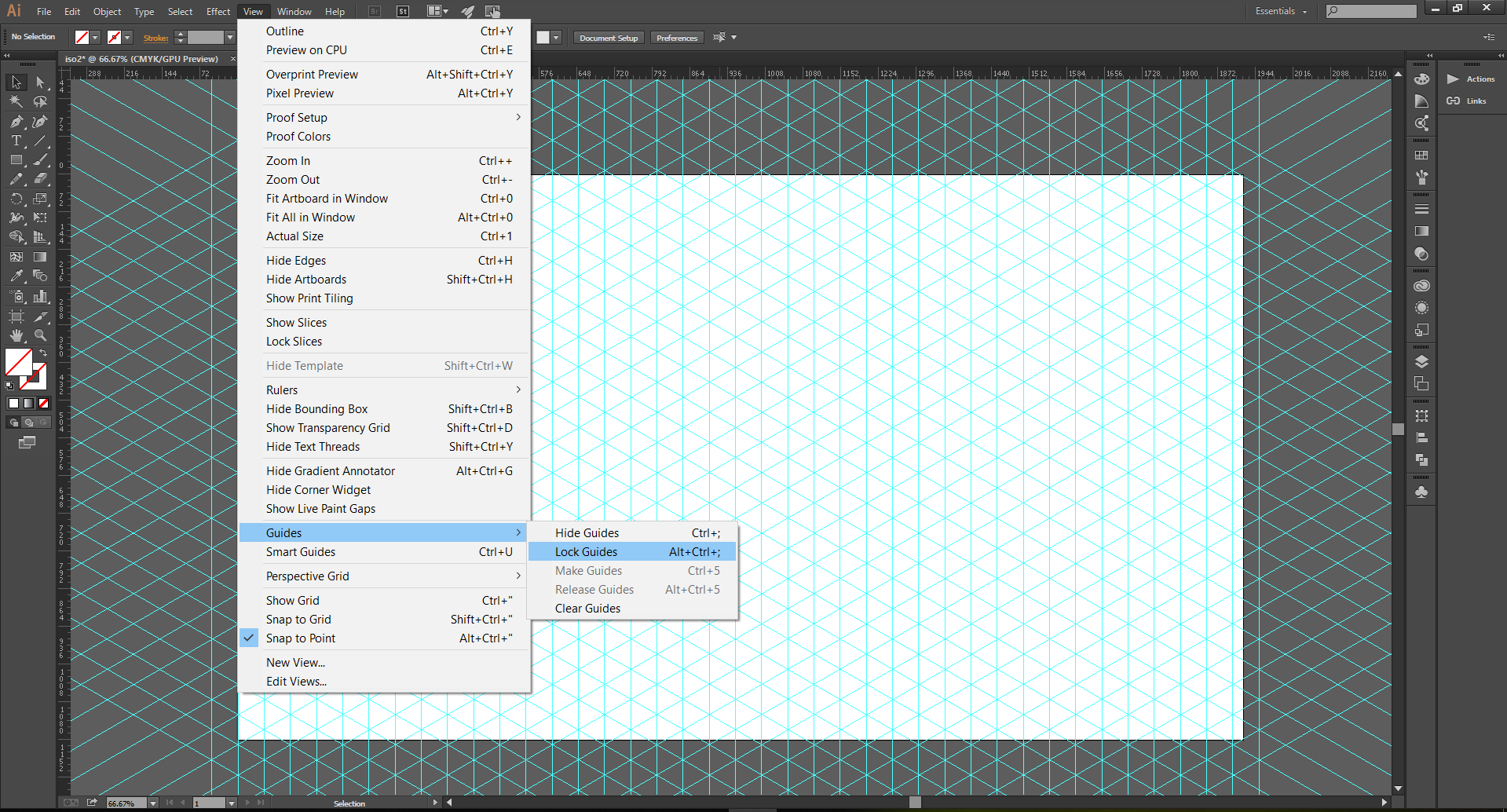Image resolution: width=1507 pixels, height=812 pixels.
Task: Toggle Hide Bounding Box
Action: tap(384, 409)
